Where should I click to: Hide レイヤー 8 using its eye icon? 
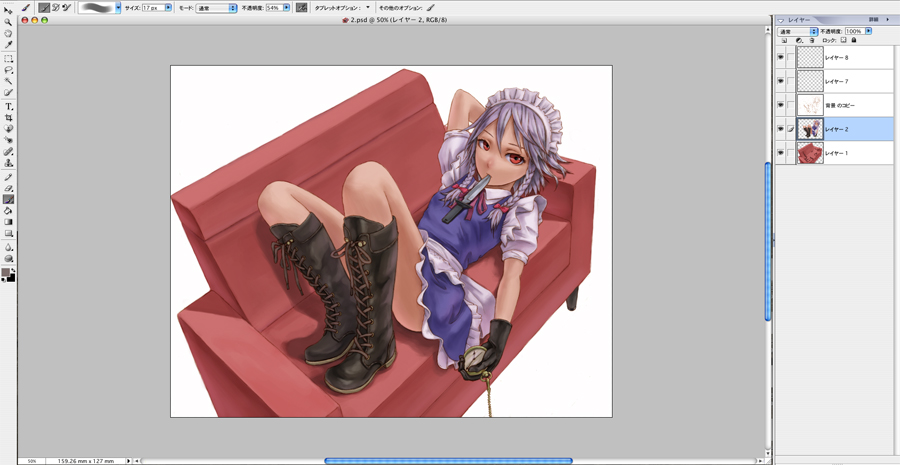pyautogui.click(x=780, y=58)
